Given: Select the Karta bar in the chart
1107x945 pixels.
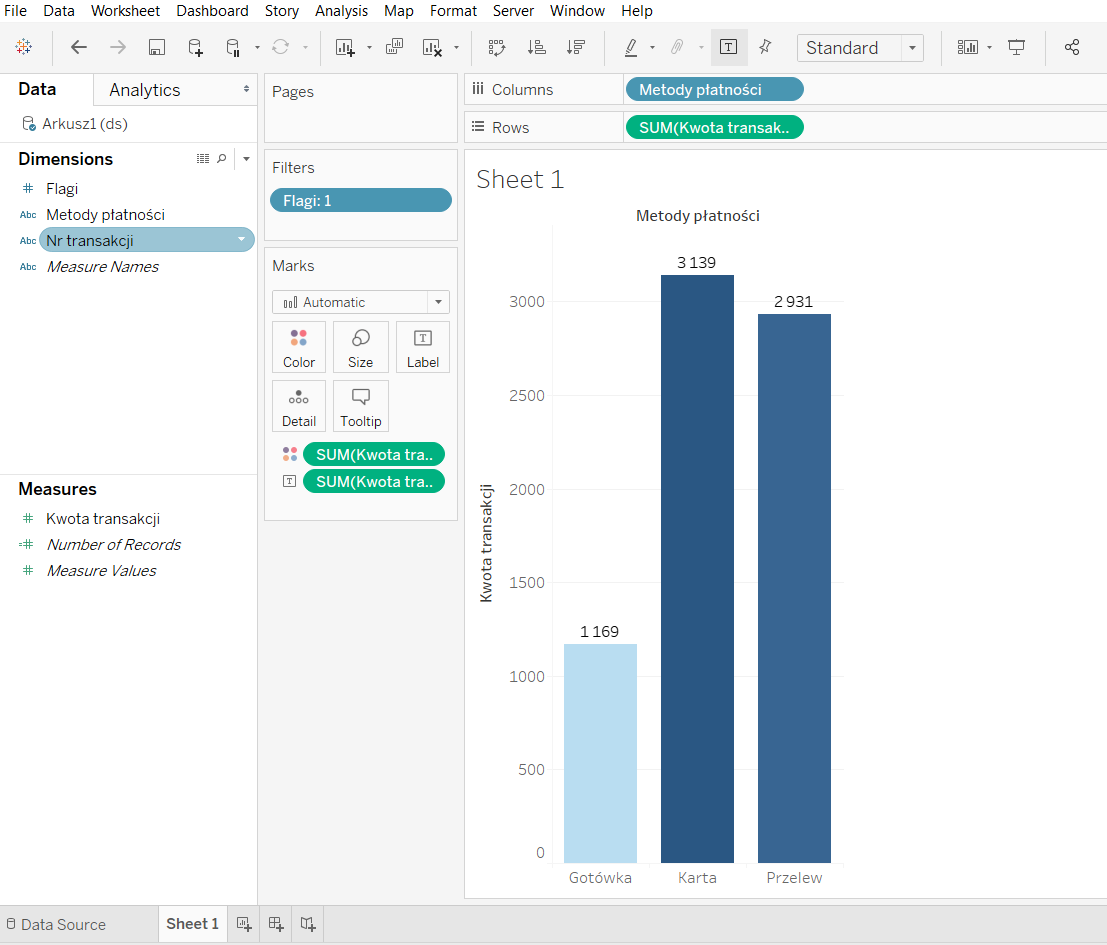Looking at the screenshot, I should point(697,568).
